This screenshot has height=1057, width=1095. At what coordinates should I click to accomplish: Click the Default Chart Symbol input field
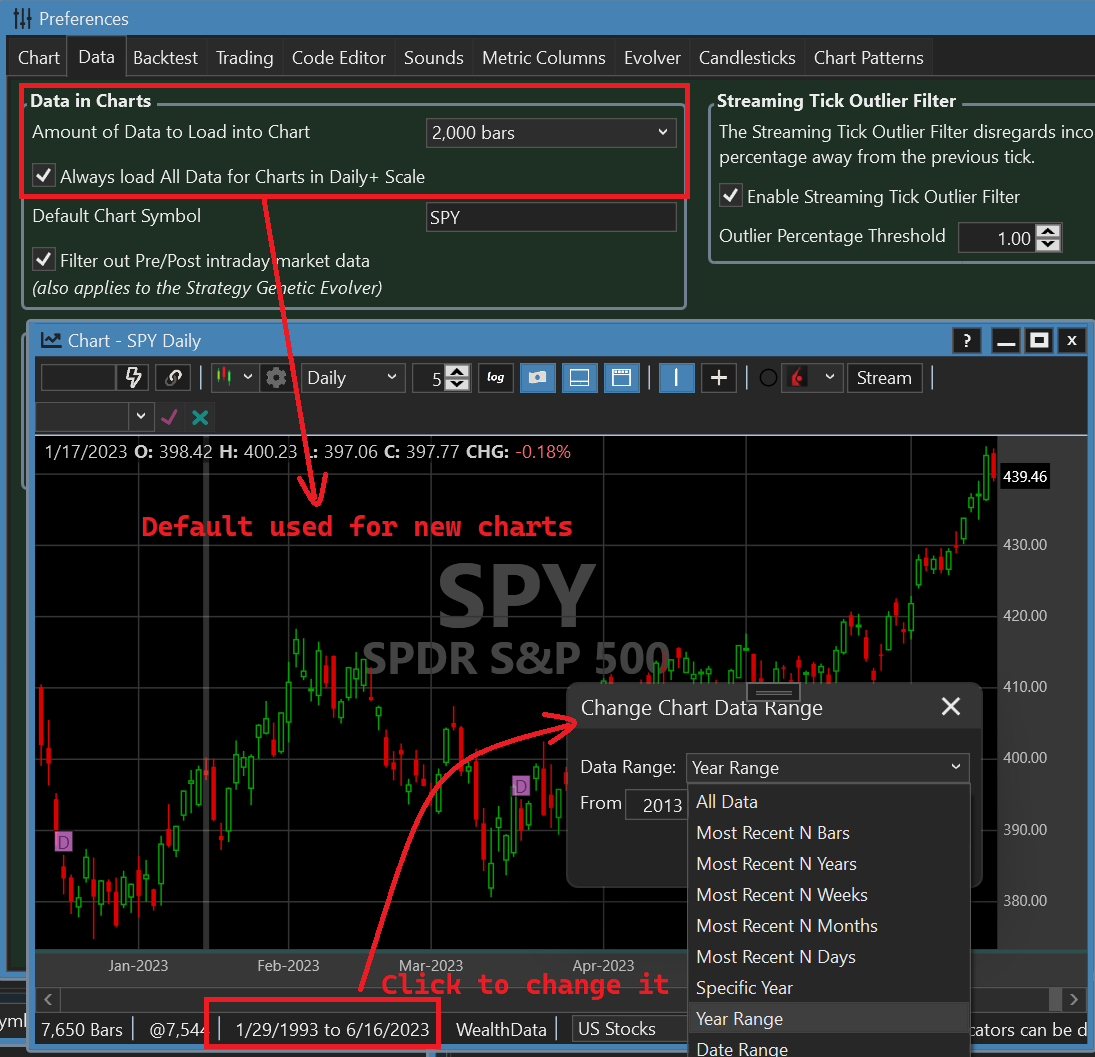550,217
